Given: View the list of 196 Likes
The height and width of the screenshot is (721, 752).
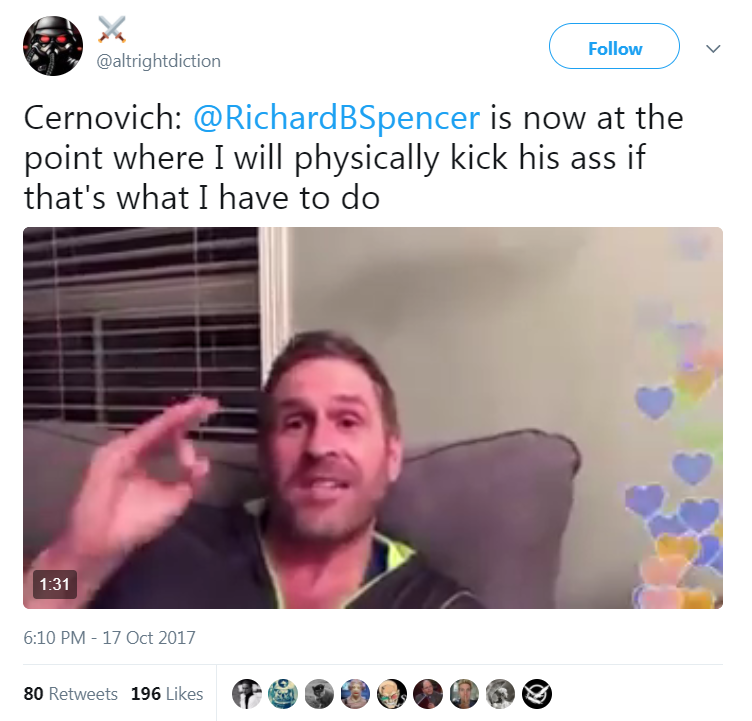Looking at the screenshot, I should click(x=167, y=694).
